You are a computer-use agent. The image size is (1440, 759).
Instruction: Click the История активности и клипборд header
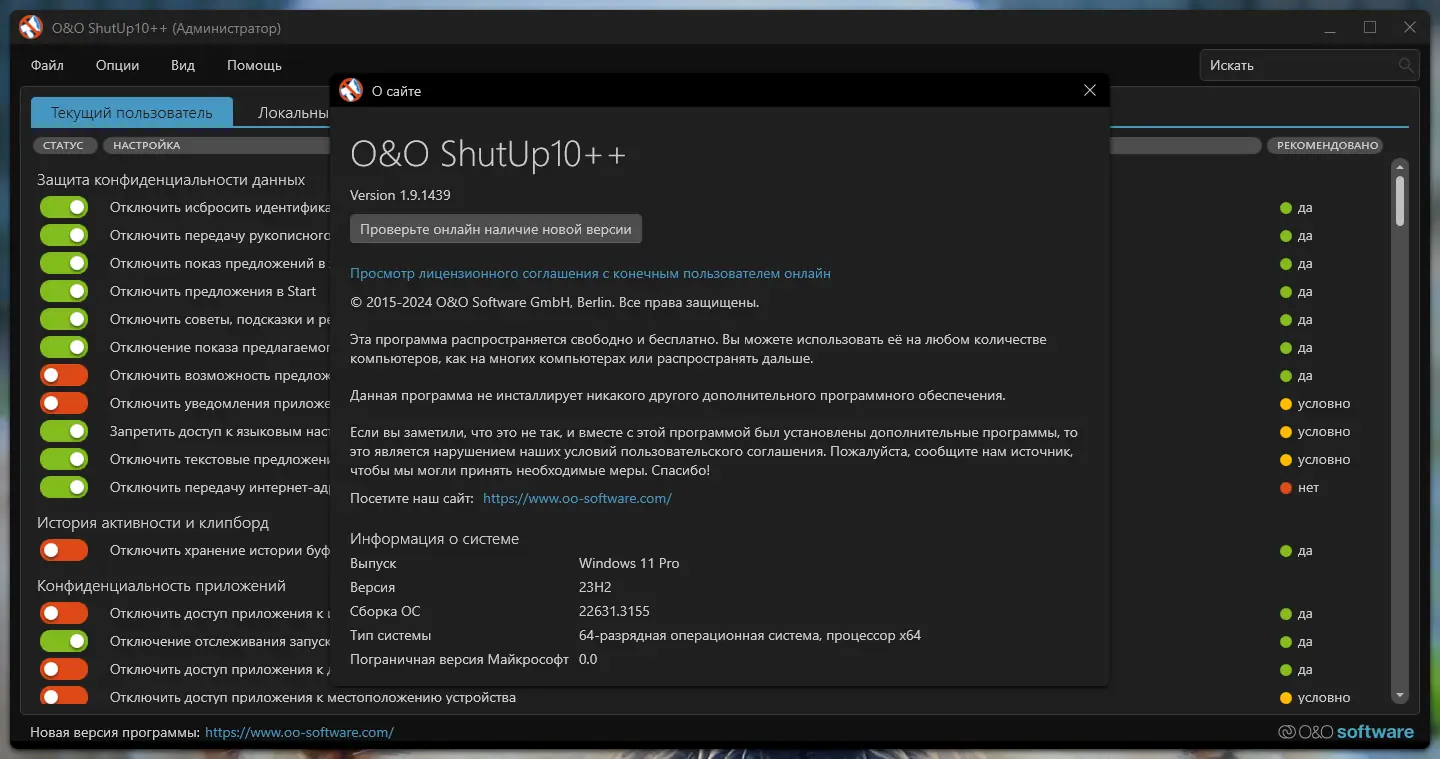pos(153,523)
